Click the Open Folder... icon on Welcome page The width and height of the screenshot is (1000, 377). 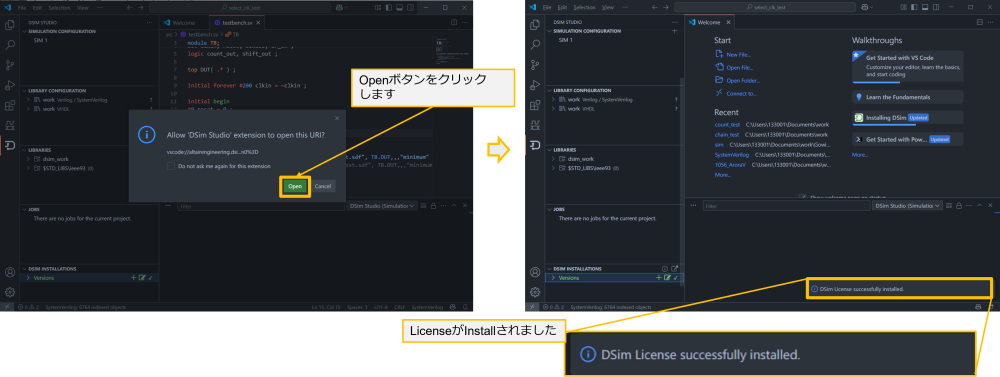pyautogui.click(x=719, y=80)
